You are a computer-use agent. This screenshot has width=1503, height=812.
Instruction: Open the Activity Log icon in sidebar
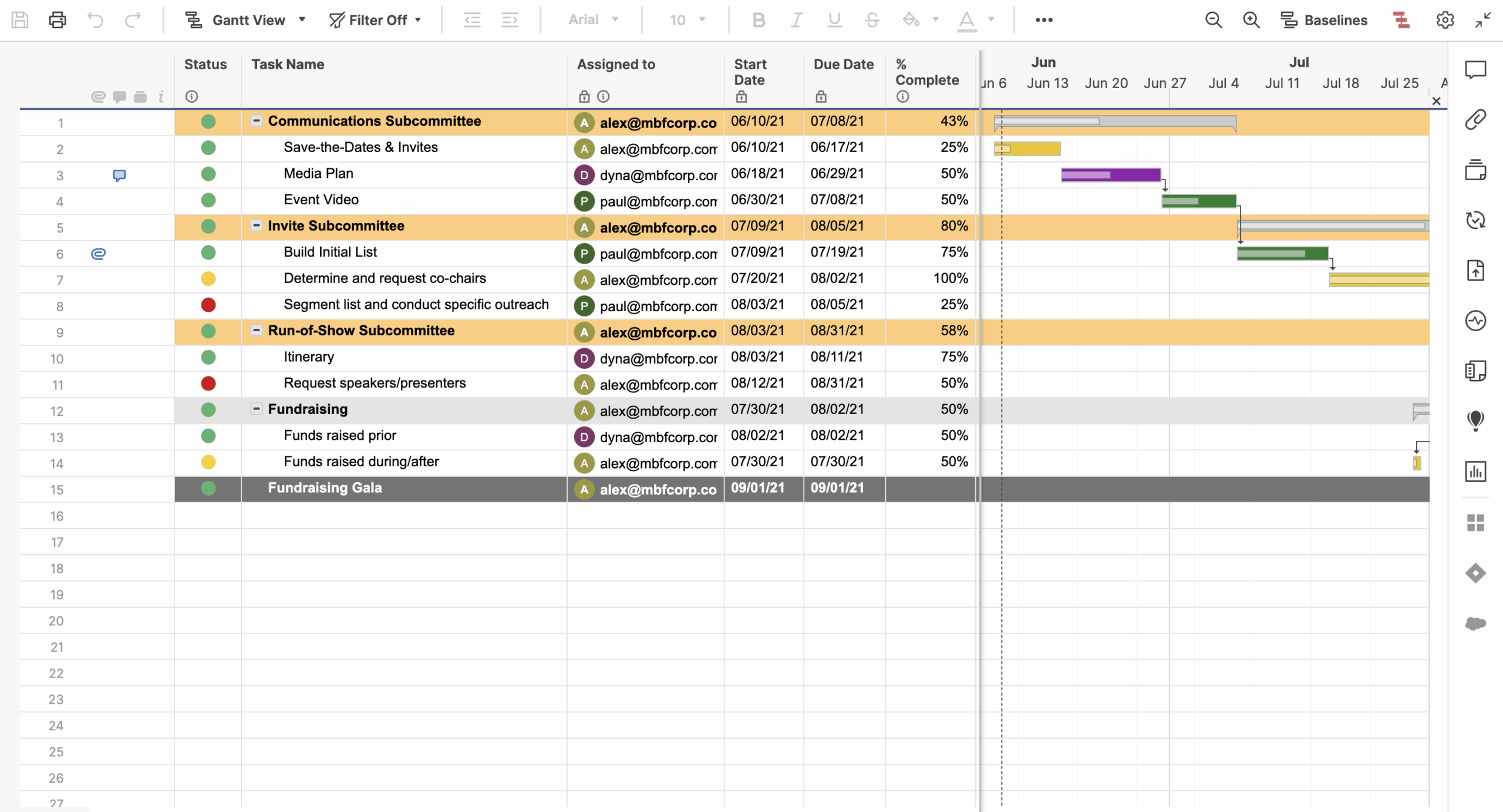pos(1475,321)
